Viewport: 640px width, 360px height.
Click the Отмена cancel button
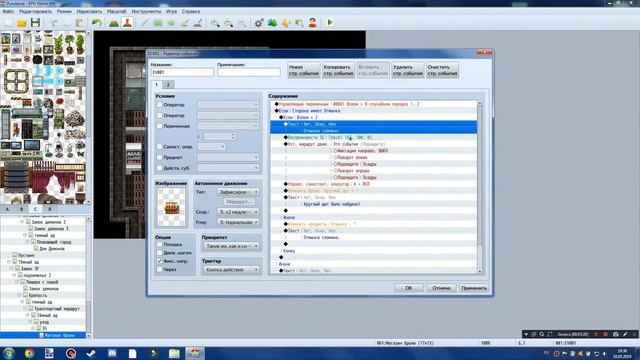coord(441,288)
